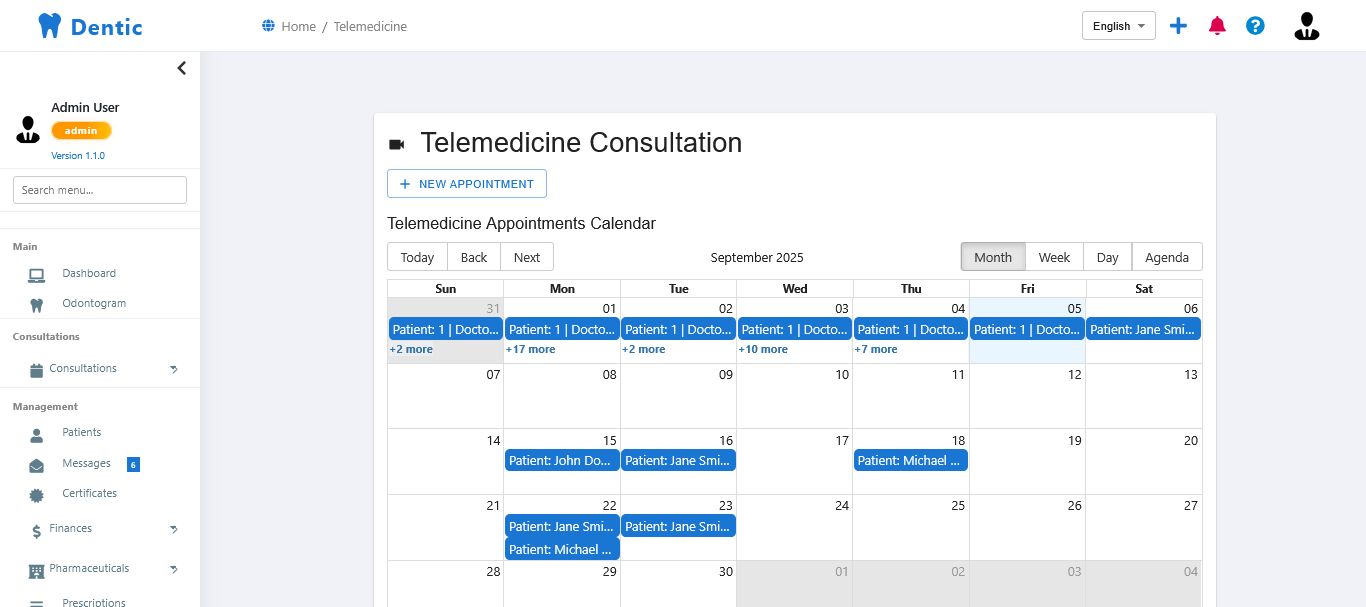The image size is (1366, 607).
Task: Collapse the sidebar with the chevron arrow
Action: point(181,68)
